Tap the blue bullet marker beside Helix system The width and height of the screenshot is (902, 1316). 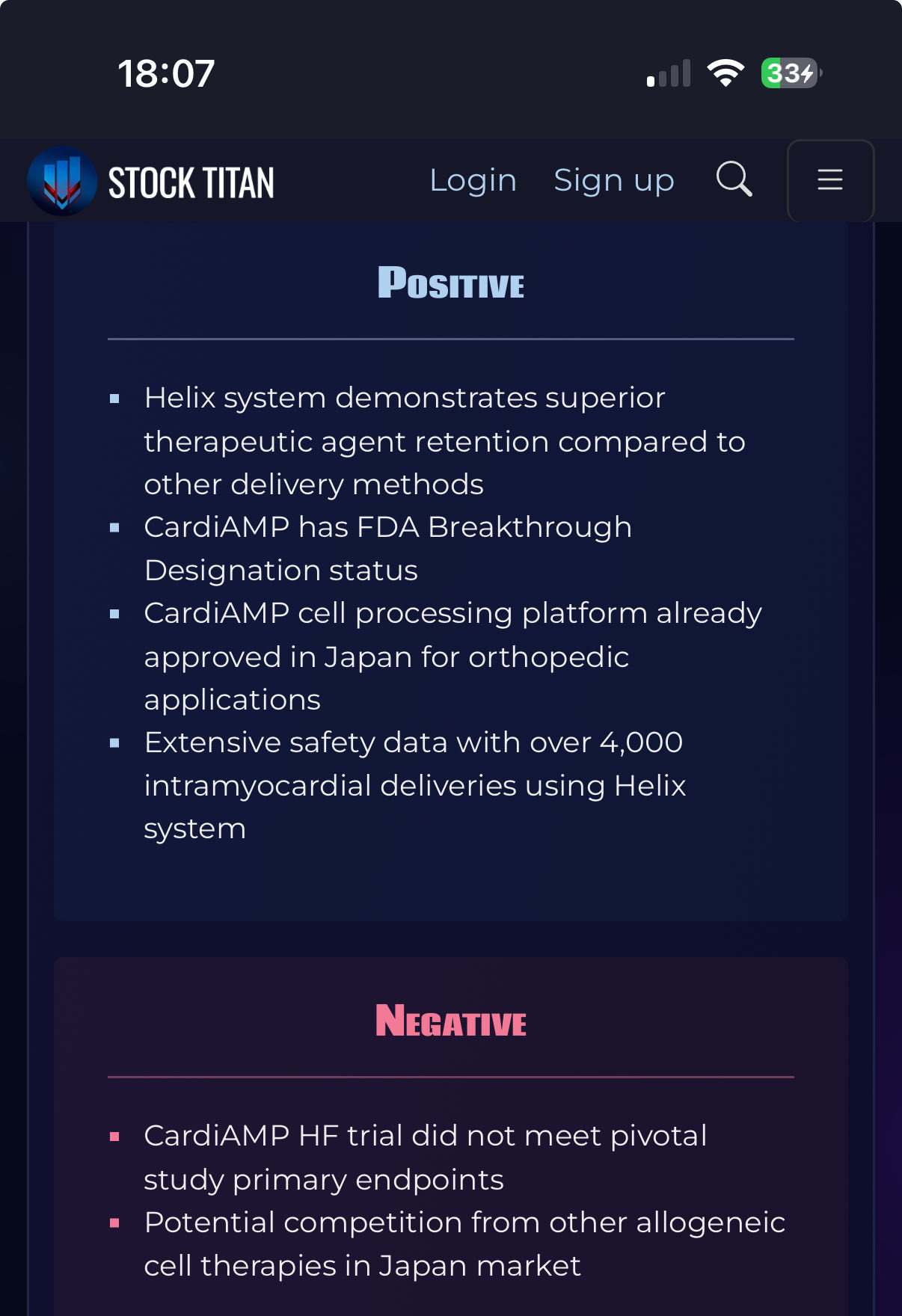tap(114, 399)
